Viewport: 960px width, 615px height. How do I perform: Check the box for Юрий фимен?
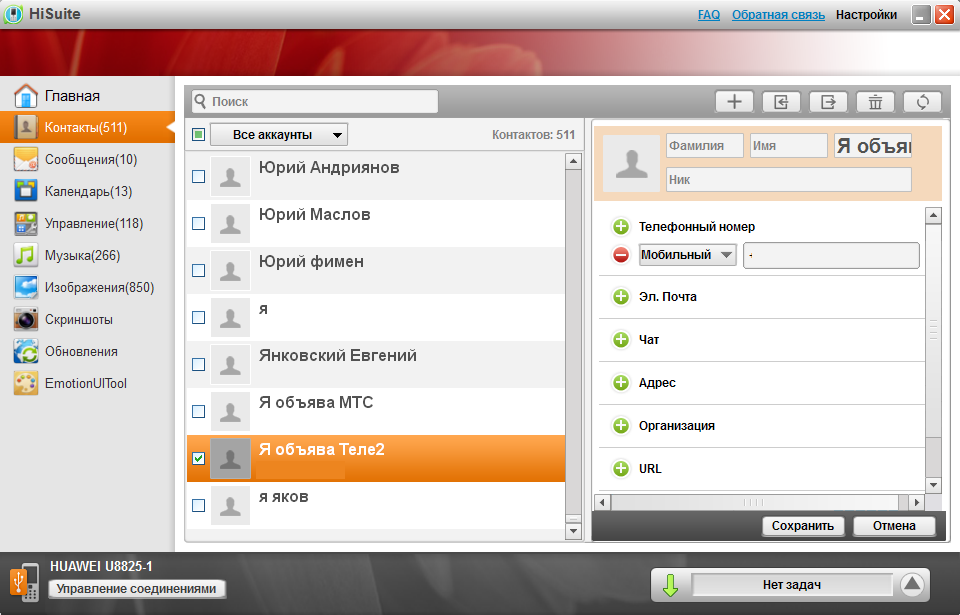pyautogui.click(x=198, y=271)
